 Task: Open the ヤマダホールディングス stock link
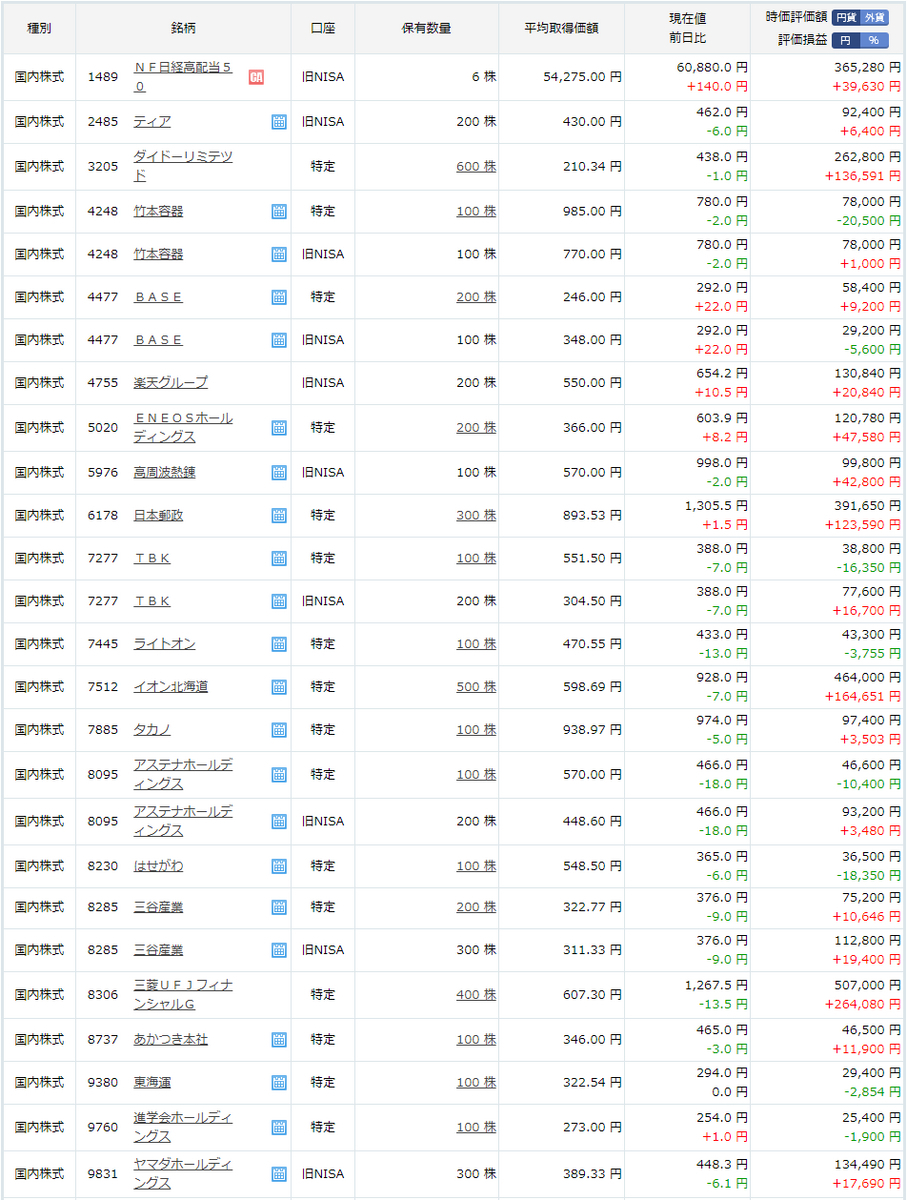tap(183, 1174)
